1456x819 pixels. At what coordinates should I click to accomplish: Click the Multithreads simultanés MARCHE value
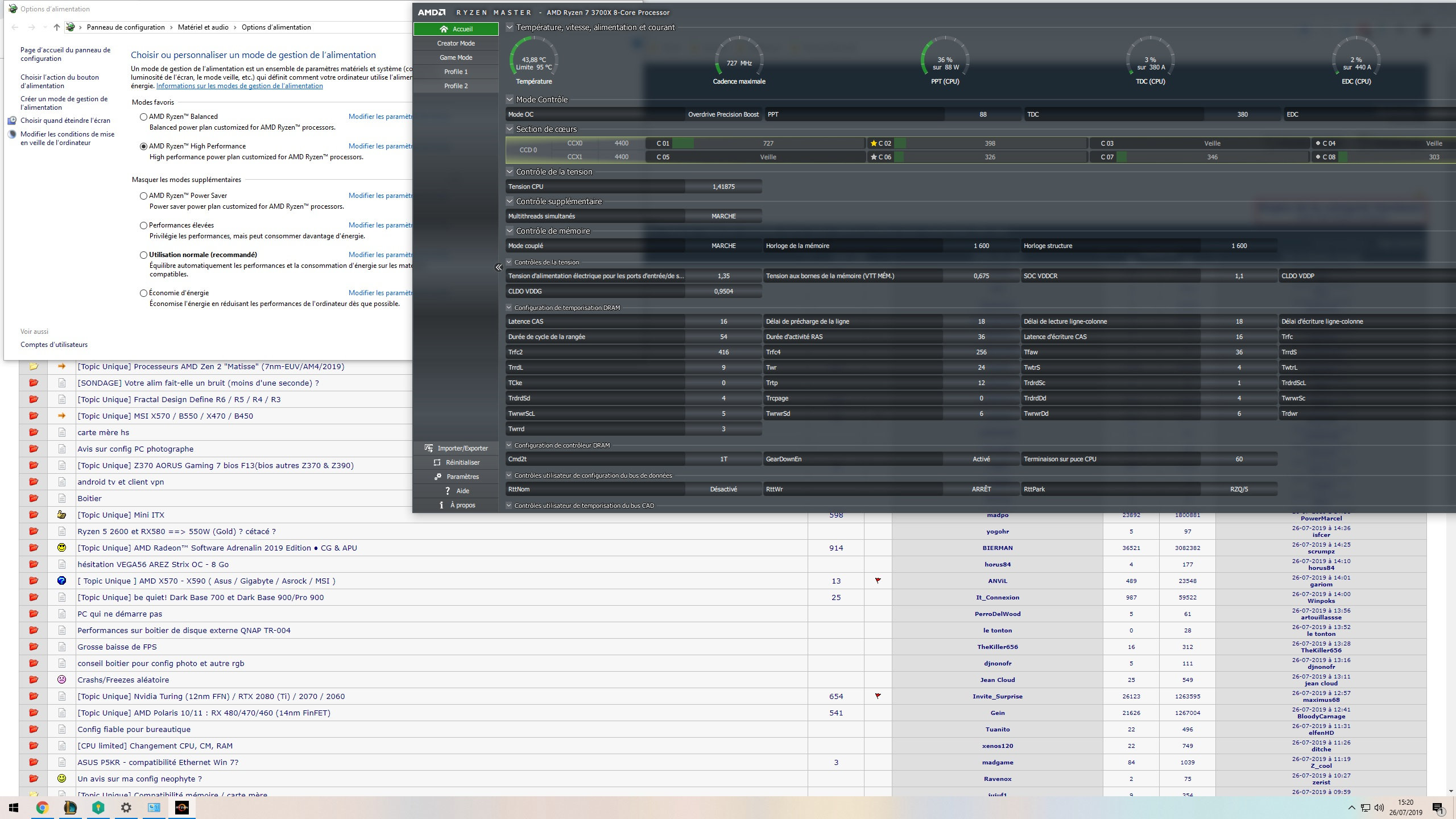click(723, 216)
